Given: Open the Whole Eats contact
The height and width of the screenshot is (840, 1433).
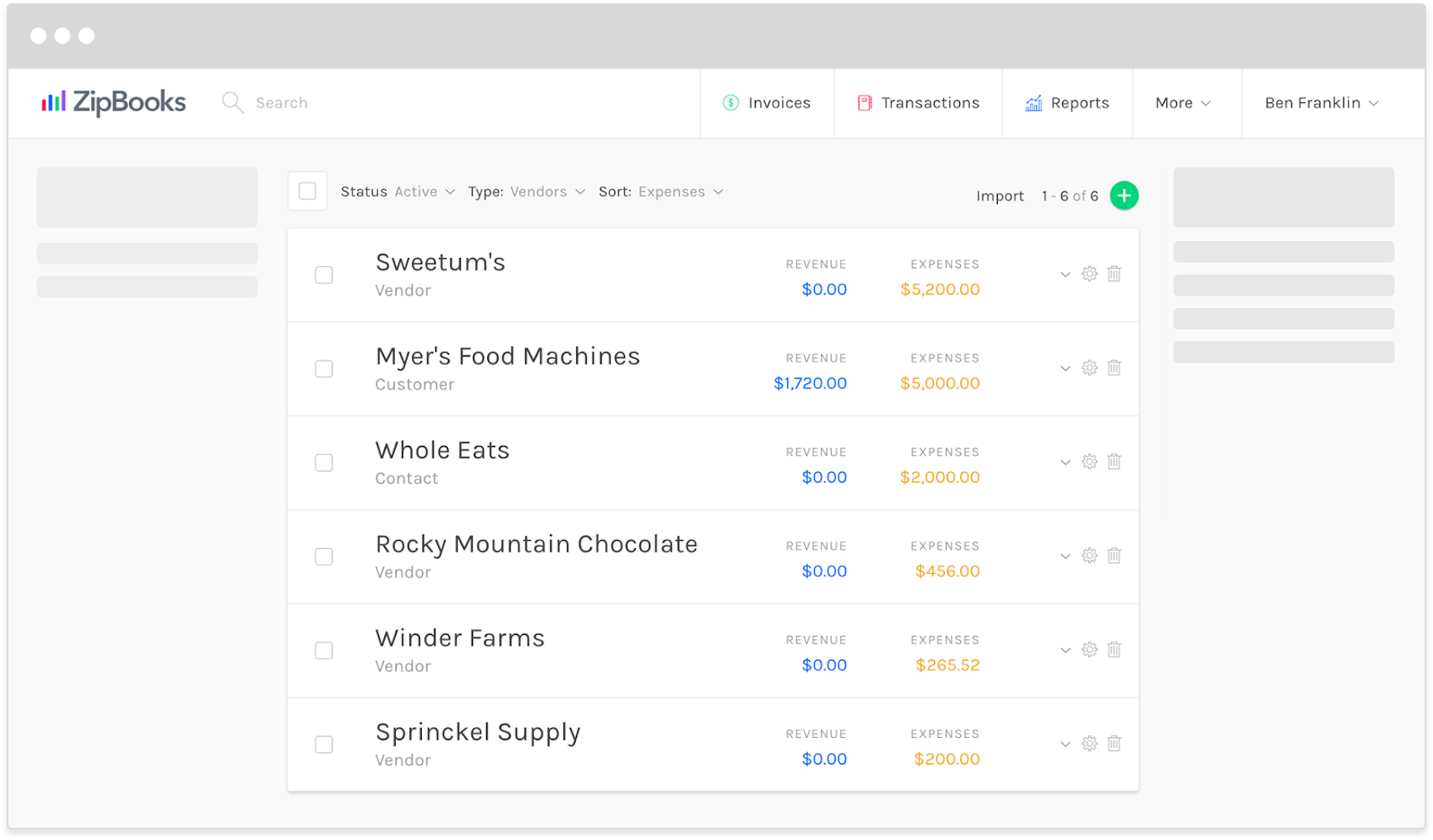Looking at the screenshot, I should [442, 450].
